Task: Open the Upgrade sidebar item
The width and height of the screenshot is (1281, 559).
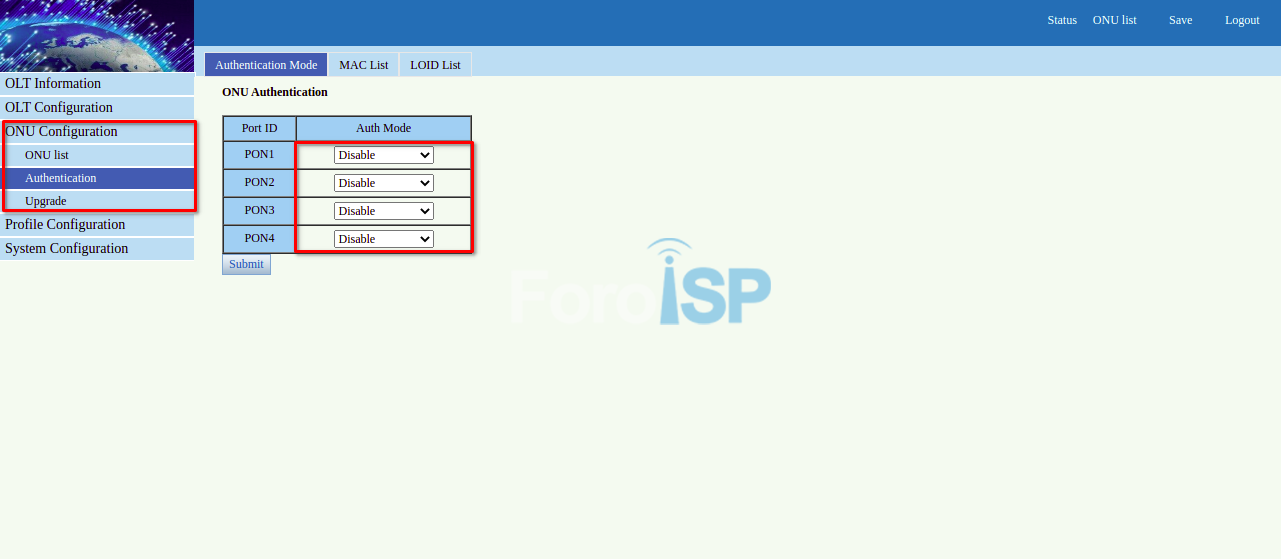Action: click(46, 201)
